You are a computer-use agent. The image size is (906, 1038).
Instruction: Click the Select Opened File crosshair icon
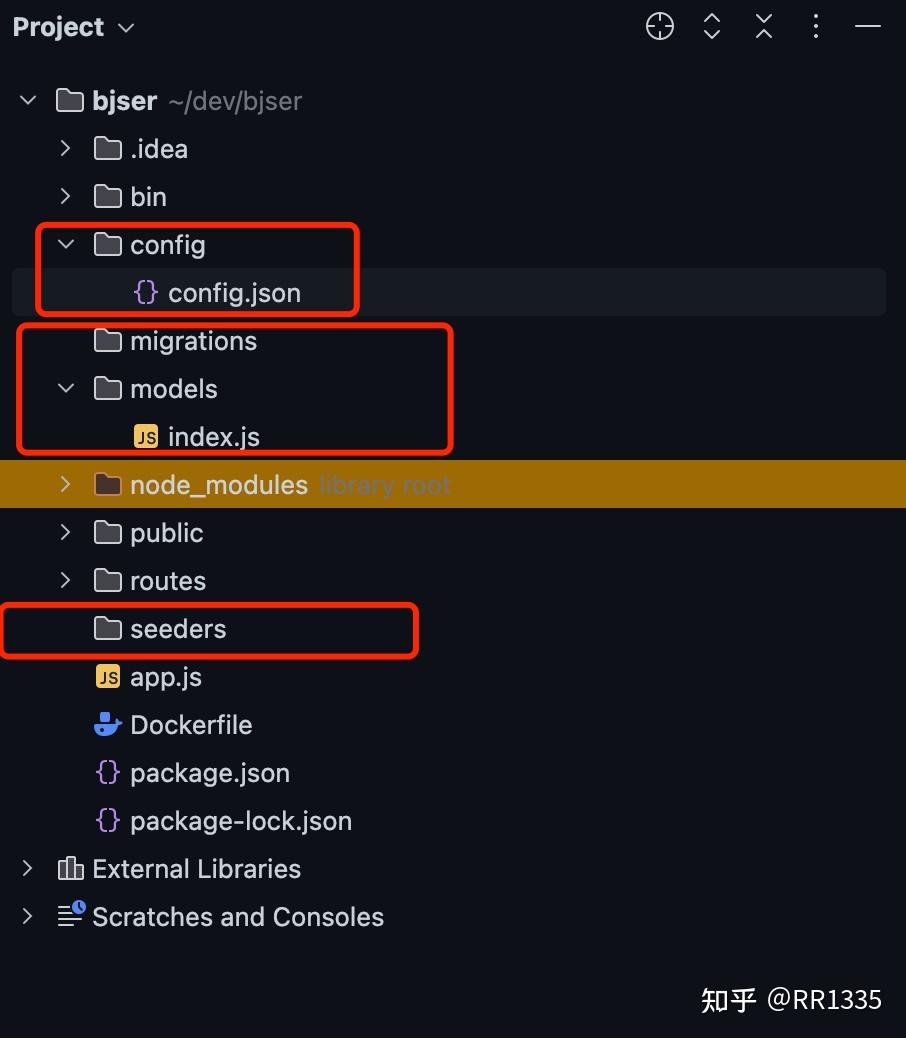(x=660, y=27)
